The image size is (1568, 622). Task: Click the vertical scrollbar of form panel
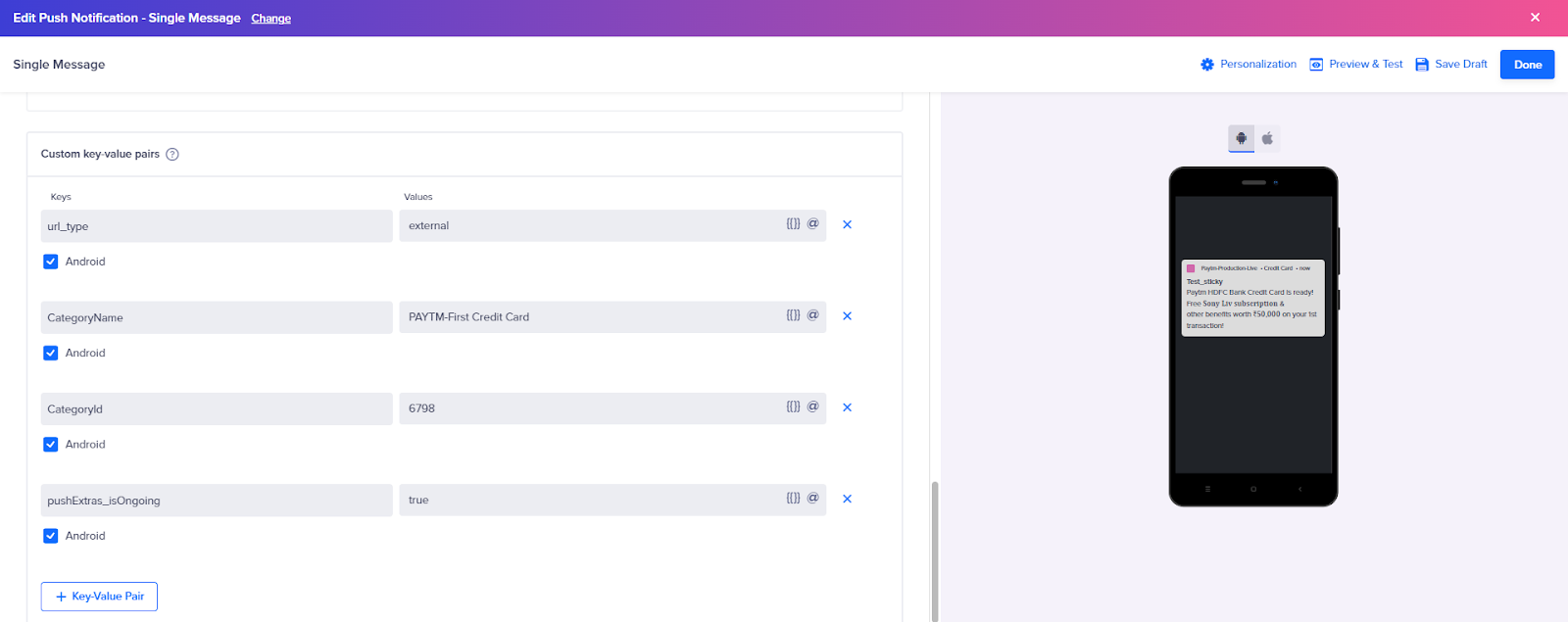coord(935,550)
